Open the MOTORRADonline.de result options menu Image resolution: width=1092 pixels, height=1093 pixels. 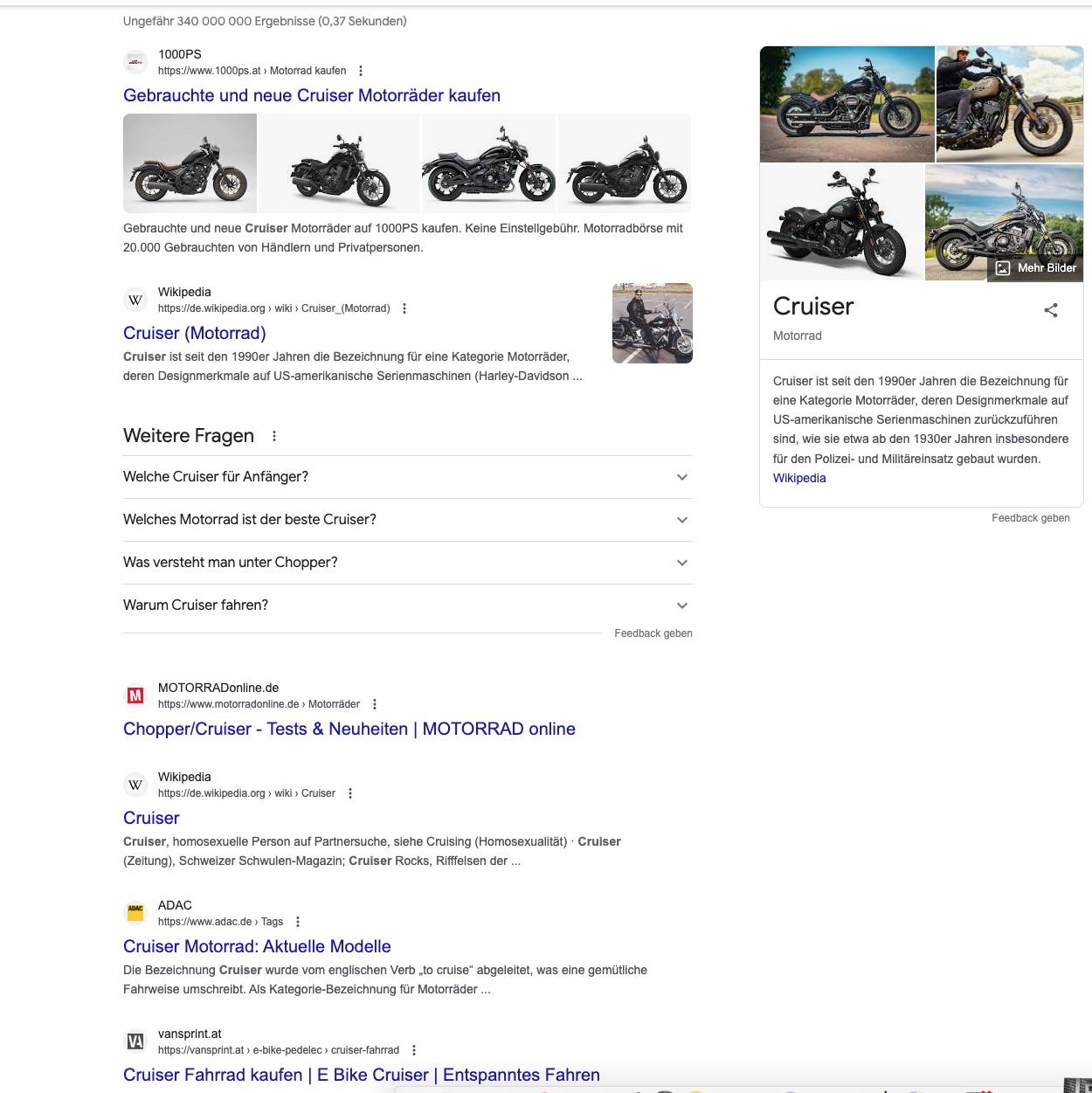[x=375, y=704]
